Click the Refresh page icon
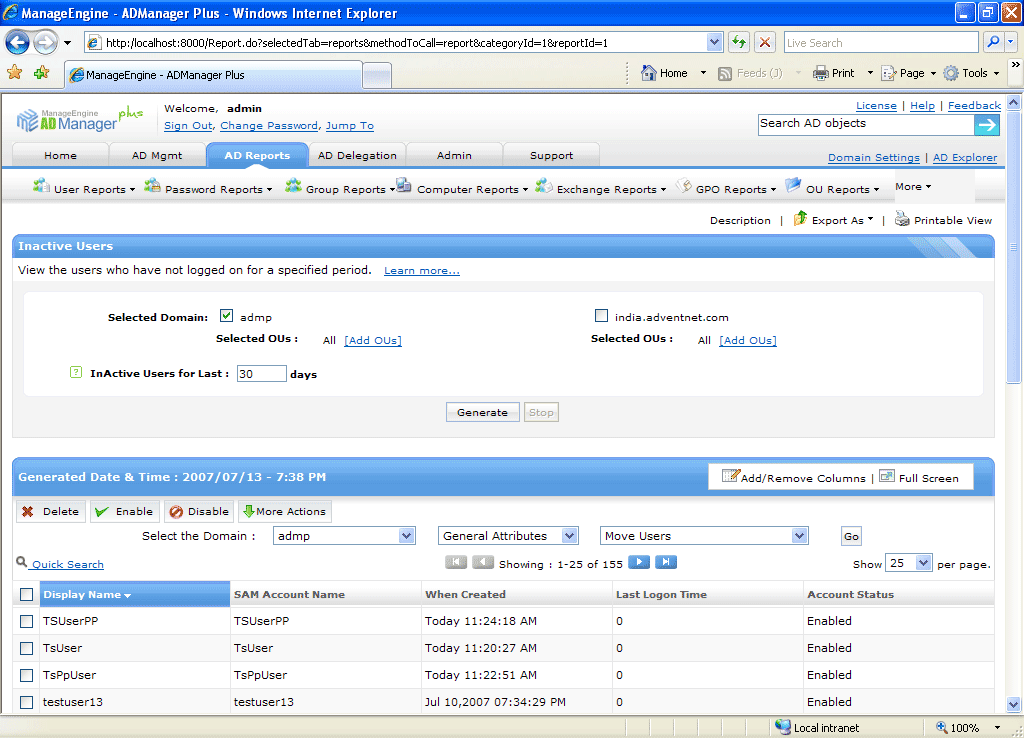This screenshot has height=738, width=1024. point(739,42)
